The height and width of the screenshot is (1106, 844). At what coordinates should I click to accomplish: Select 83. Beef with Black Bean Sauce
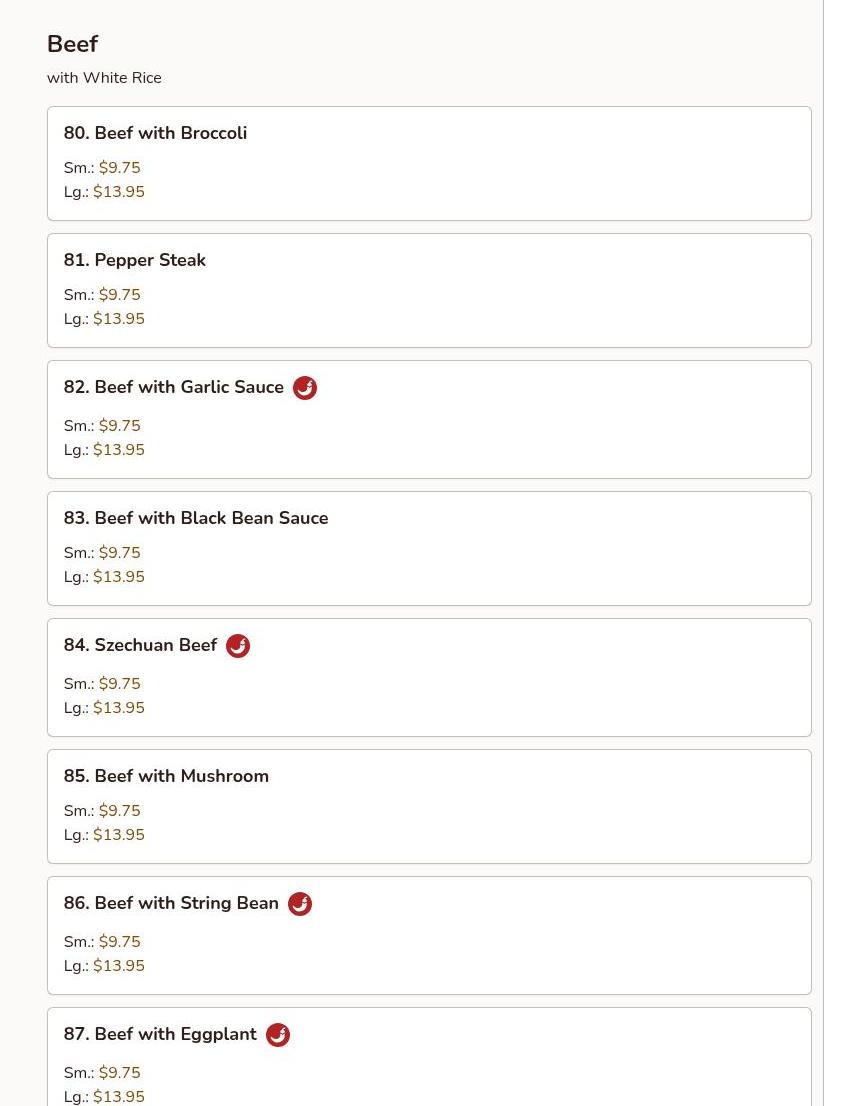(x=196, y=518)
